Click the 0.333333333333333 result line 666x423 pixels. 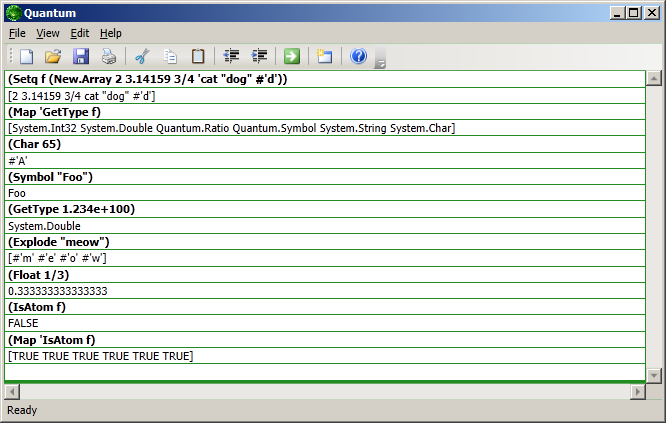point(325,291)
